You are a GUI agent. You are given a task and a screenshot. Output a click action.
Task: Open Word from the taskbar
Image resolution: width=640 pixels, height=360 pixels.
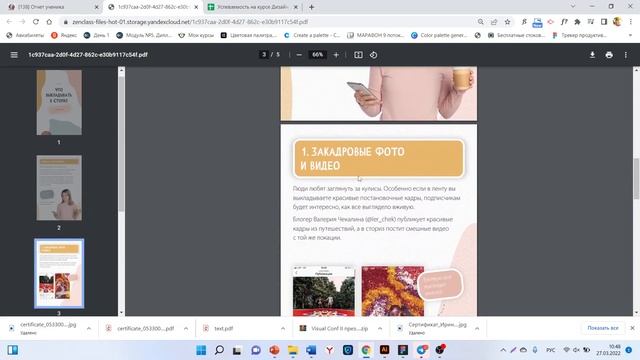[x=311, y=350]
